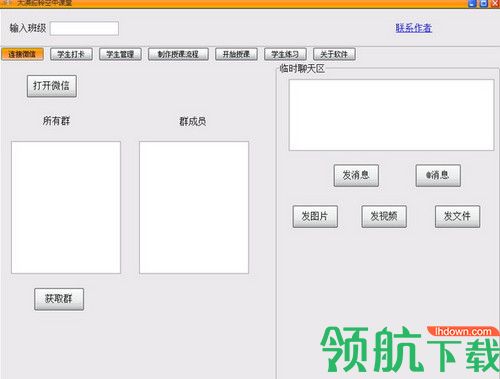Select the 制作授课流程 tab

point(178,54)
